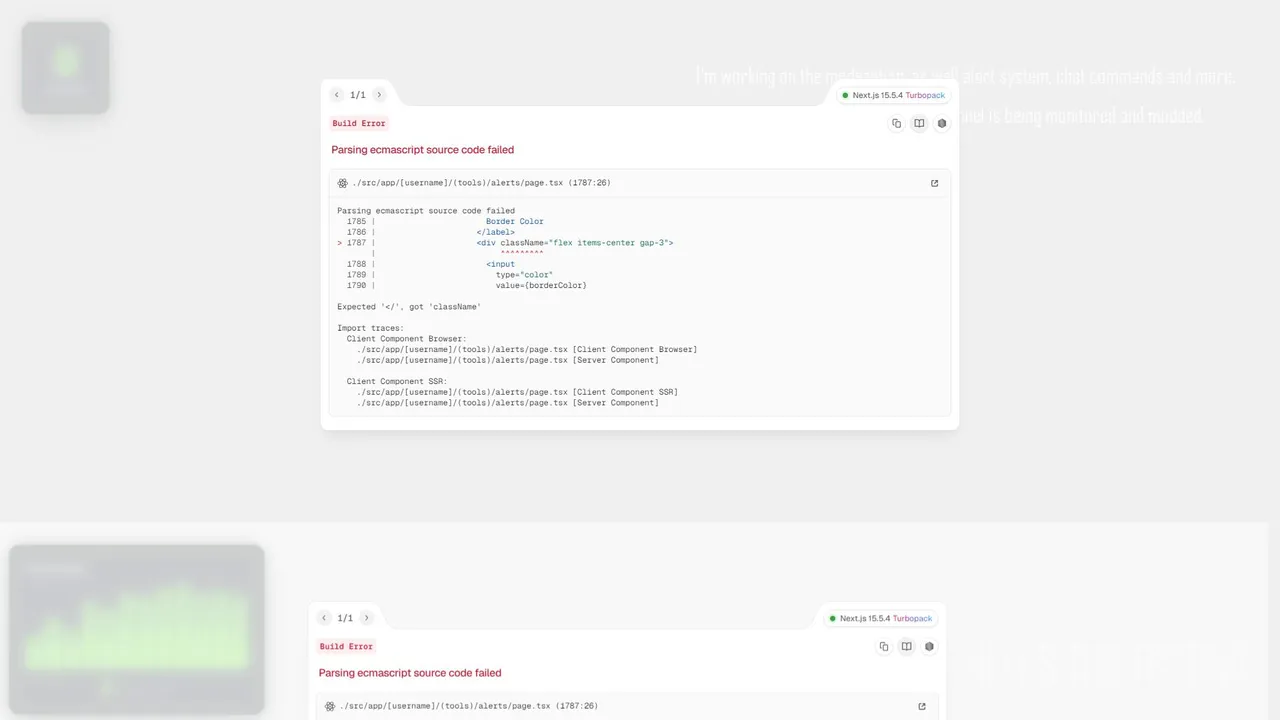This screenshot has height=720, width=1280.
Task: Open file in editor from the upper overlay
Action: point(935,183)
